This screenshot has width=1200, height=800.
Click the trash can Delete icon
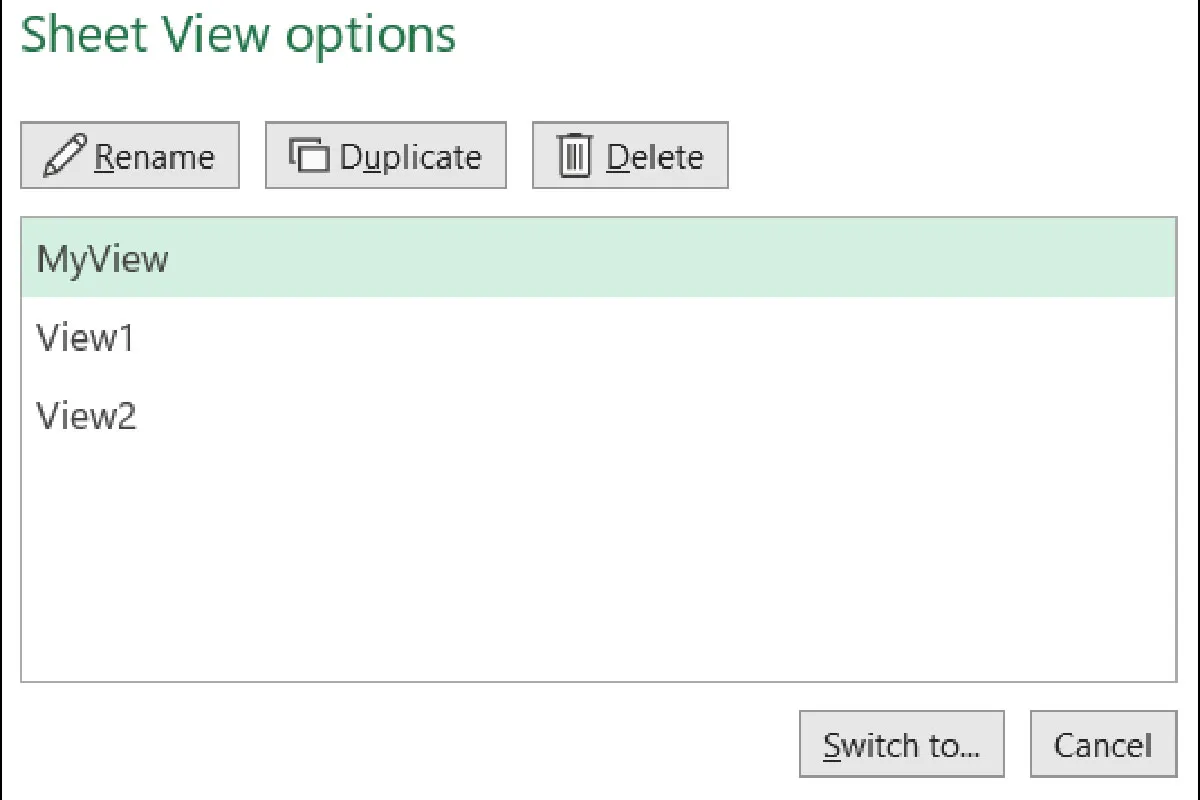575,156
